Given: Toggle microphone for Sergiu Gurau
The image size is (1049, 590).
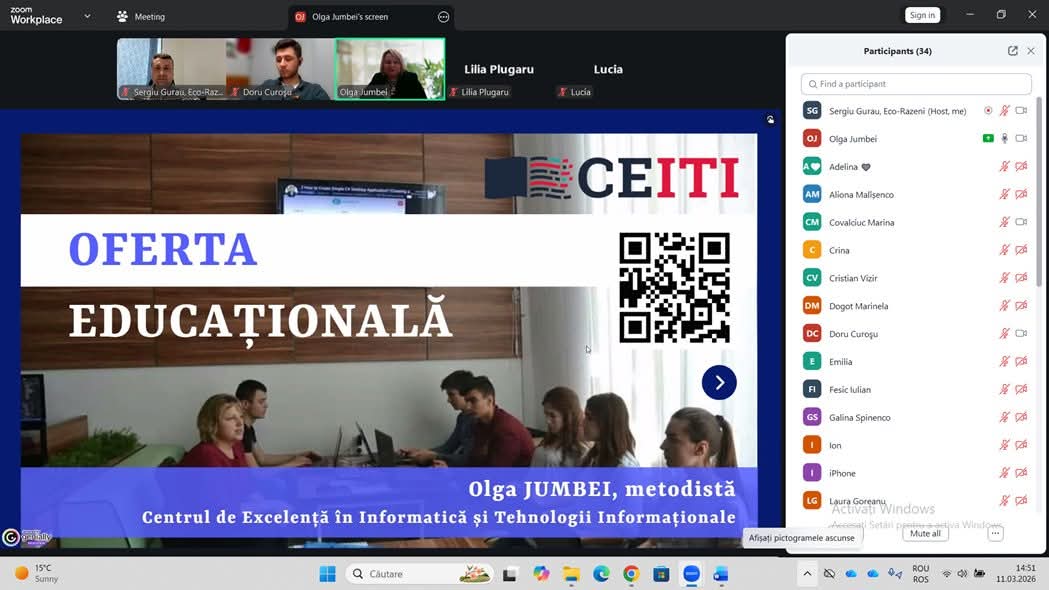Looking at the screenshot, I should (1004, 110).
